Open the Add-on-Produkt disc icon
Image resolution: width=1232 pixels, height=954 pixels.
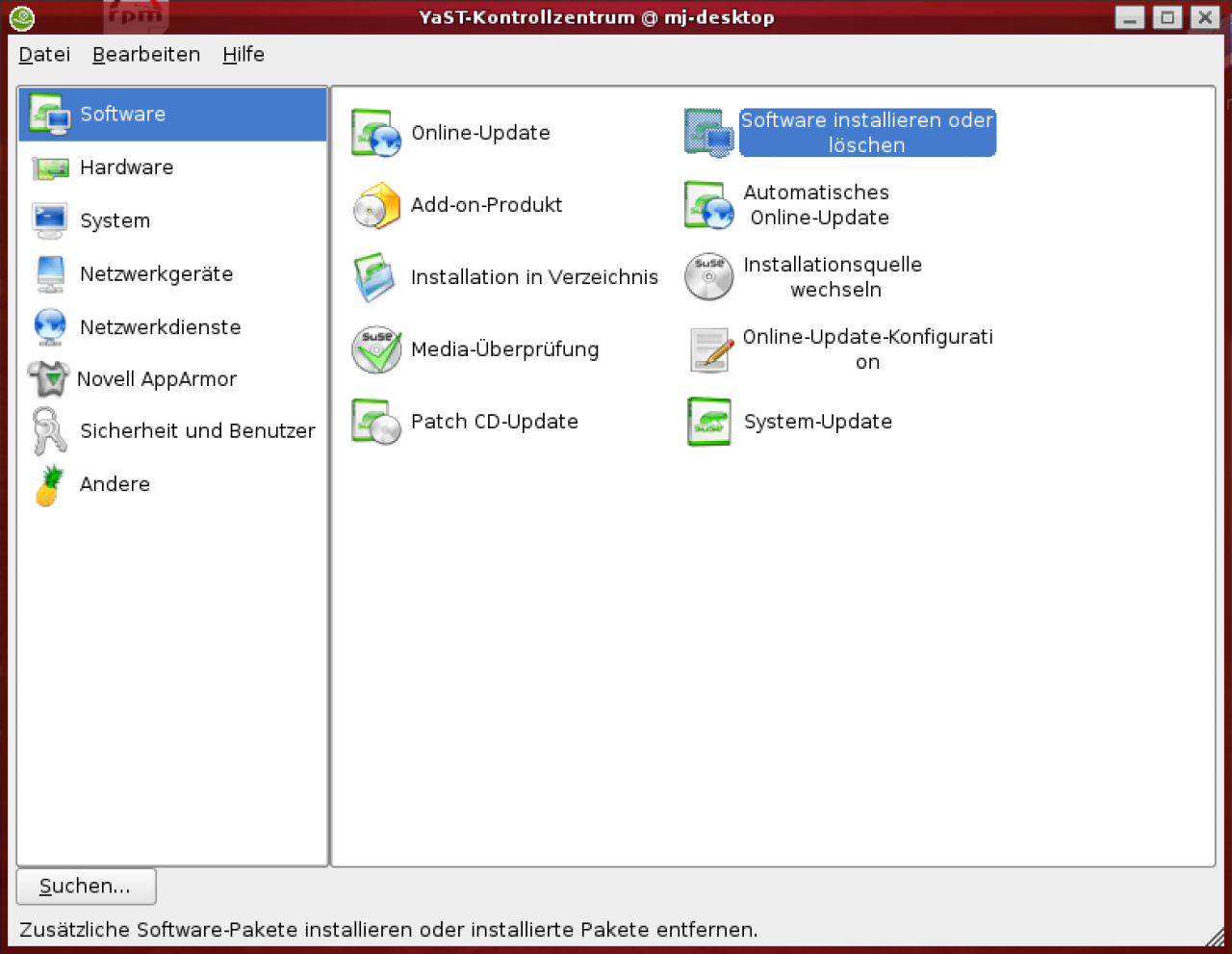pyautogui.click(x=376, y=205)
